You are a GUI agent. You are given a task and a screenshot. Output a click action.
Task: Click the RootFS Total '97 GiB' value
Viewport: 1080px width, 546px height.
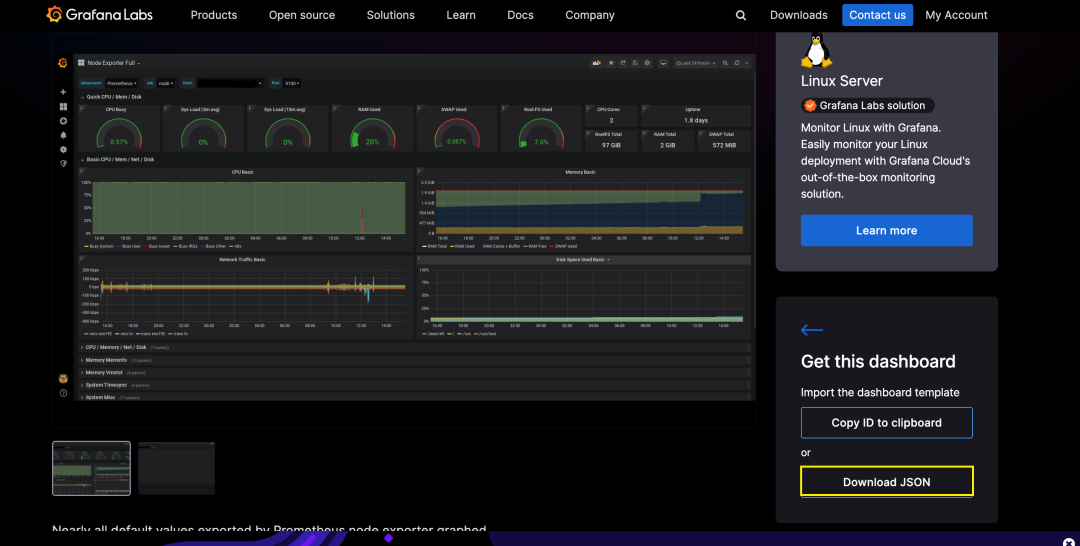point(611,145)
